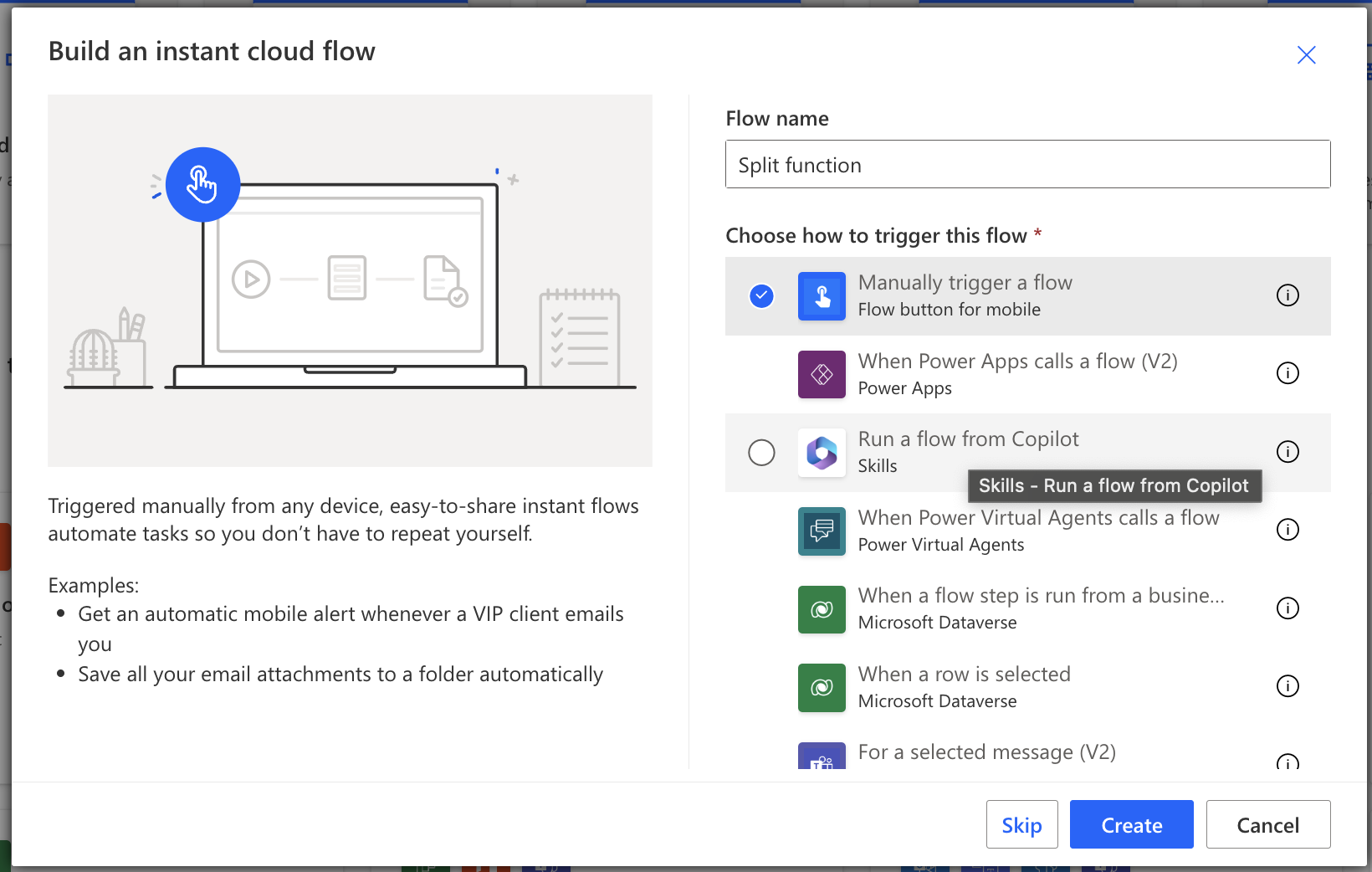Image resolution: width=1372 pixels, height=872 pixels.
Task: Click Dataverse icon for business process flow step
Action: click(x=822, y=609)
